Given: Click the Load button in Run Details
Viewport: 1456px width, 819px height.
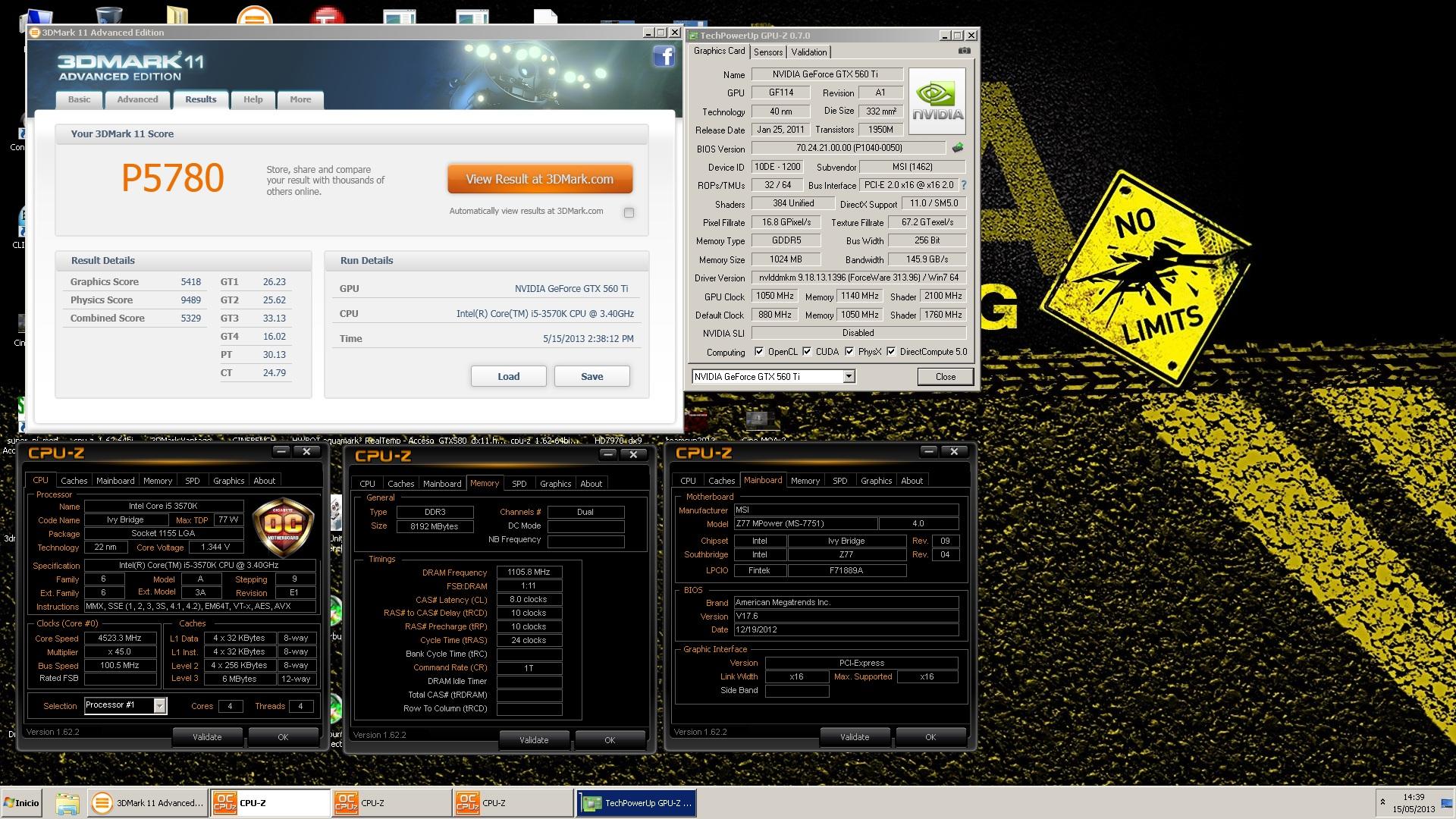Looking at the screenshot, I should click(x=509, y=376).
